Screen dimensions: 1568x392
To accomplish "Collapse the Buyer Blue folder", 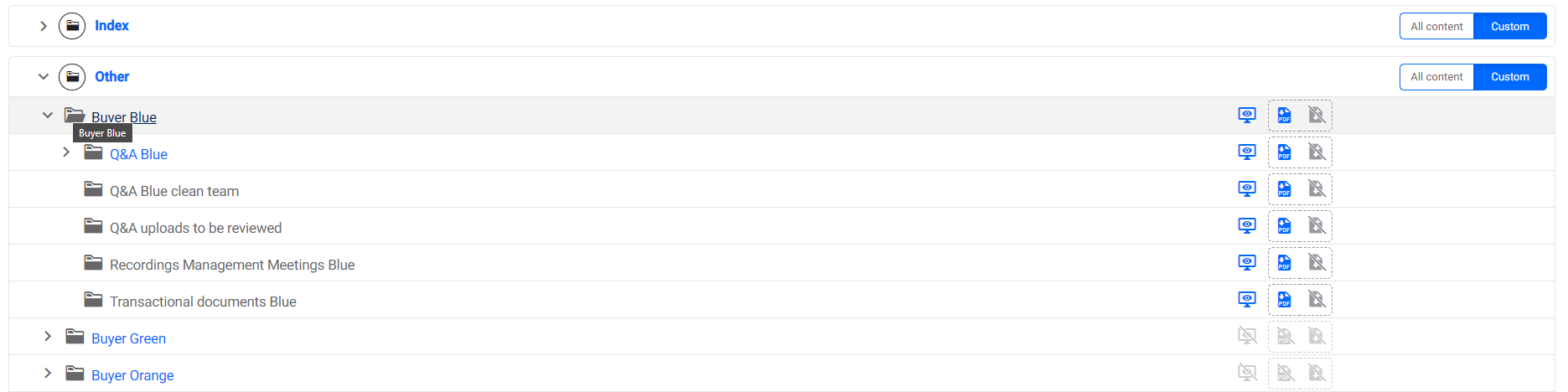I will (x=48, y=116).
